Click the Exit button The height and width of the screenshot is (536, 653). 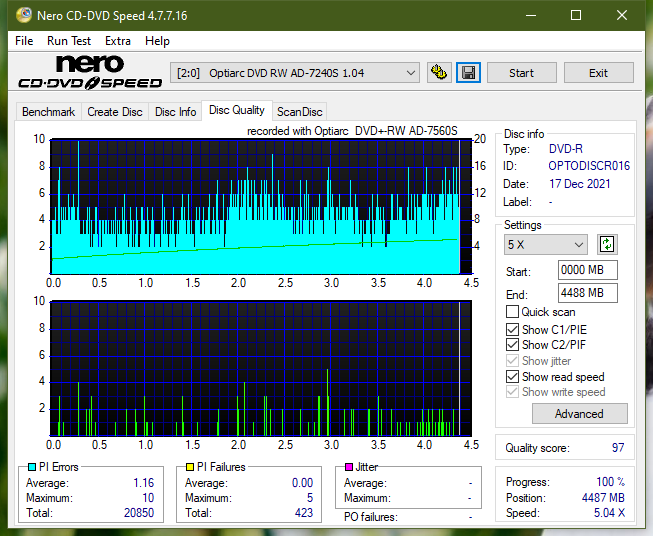[x=598, y=73]
